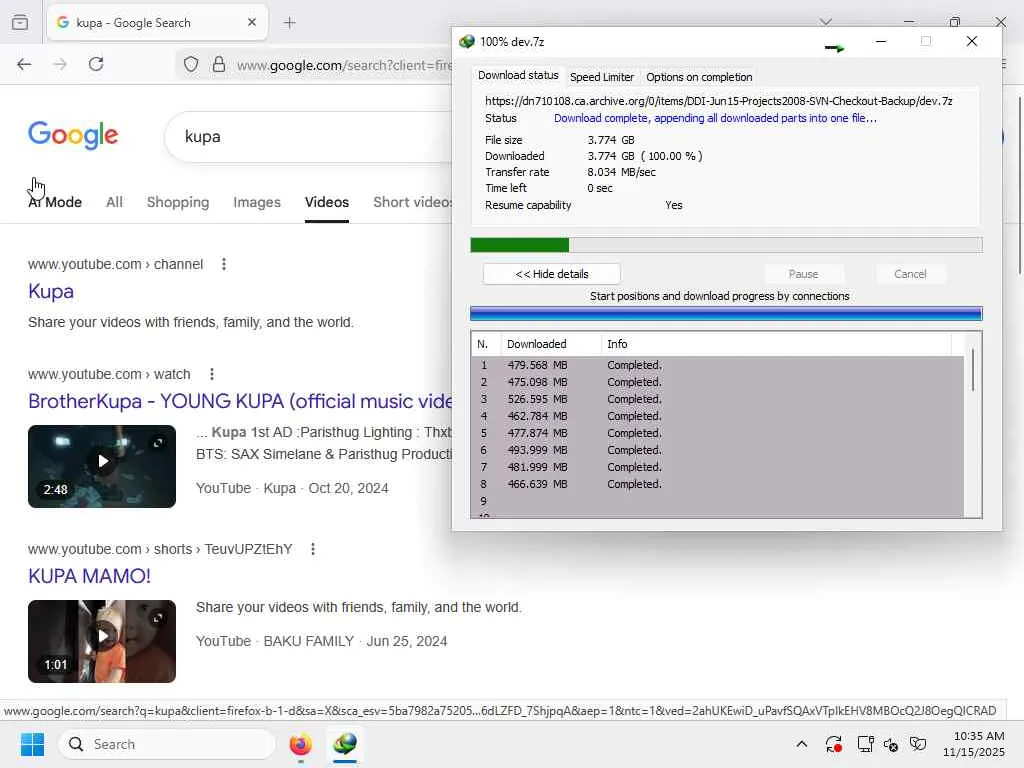Switch to the Images results tab
1024x768 pixels.
pyautogui.click(x=257, y=202)
